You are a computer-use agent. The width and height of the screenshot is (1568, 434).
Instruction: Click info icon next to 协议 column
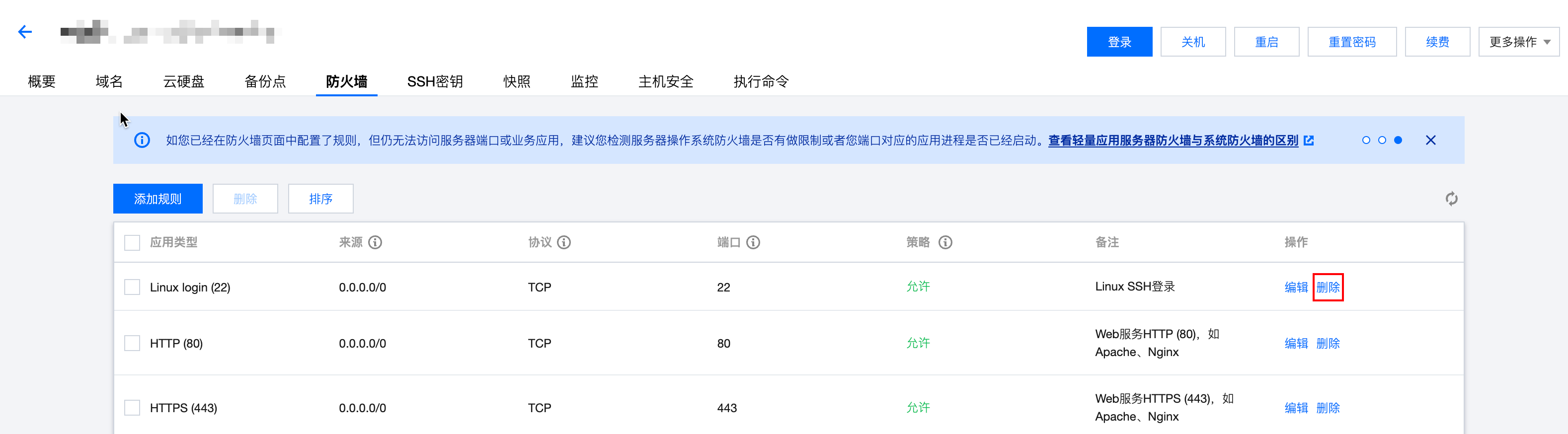564,242
